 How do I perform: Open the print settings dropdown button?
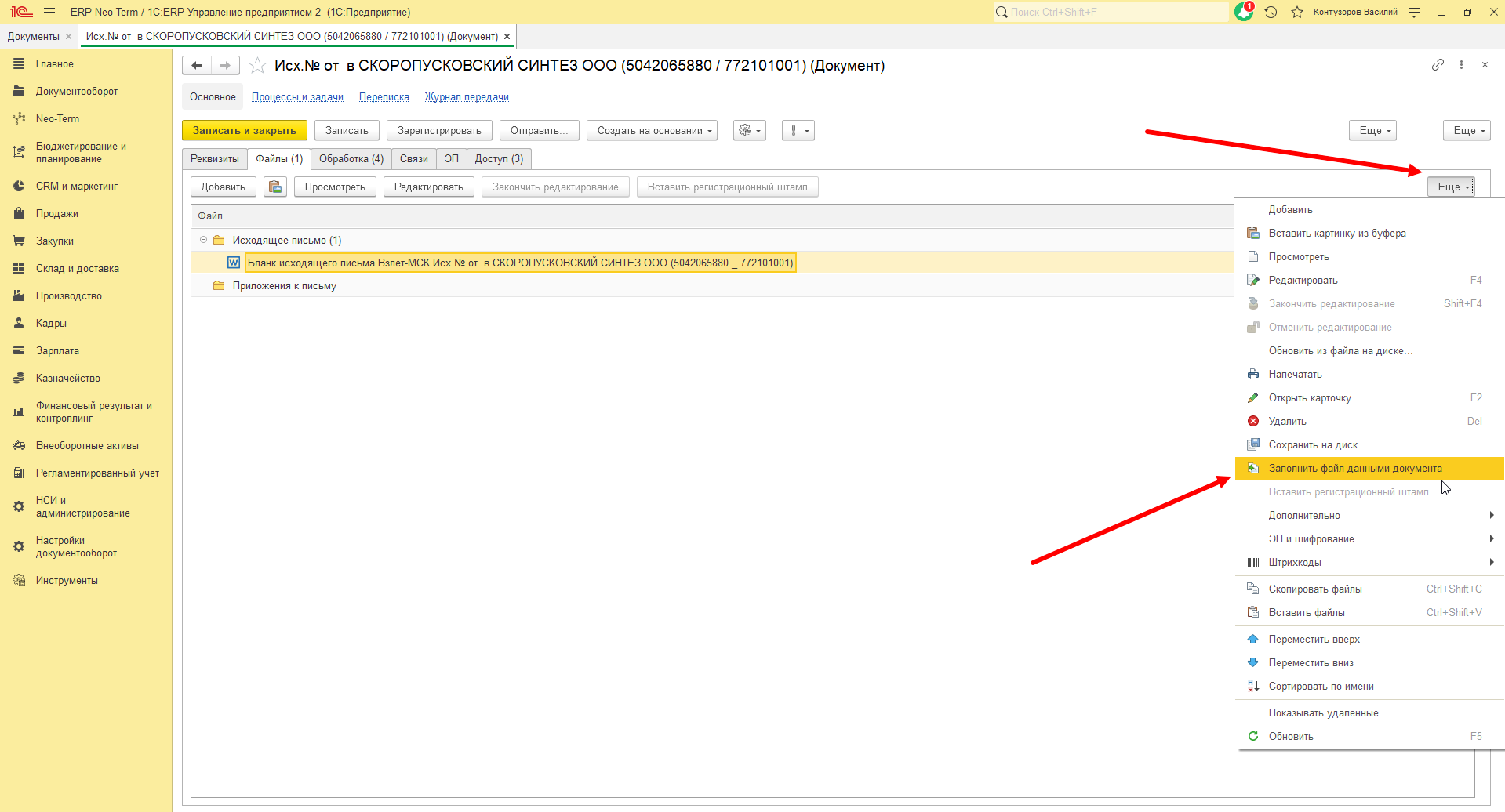pyautogui.click(x=750, y=130)
